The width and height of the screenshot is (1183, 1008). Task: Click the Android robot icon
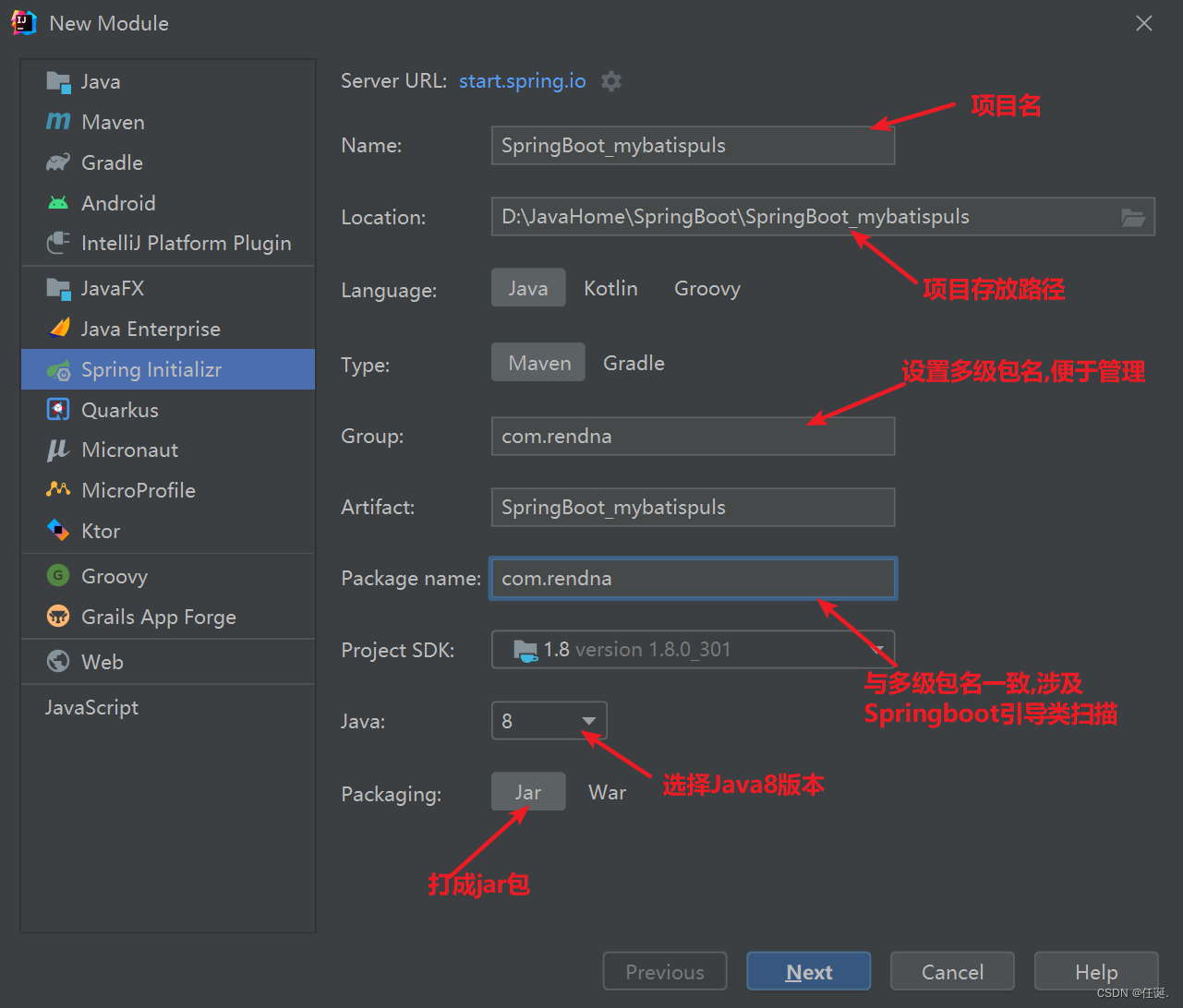[58, 203]
